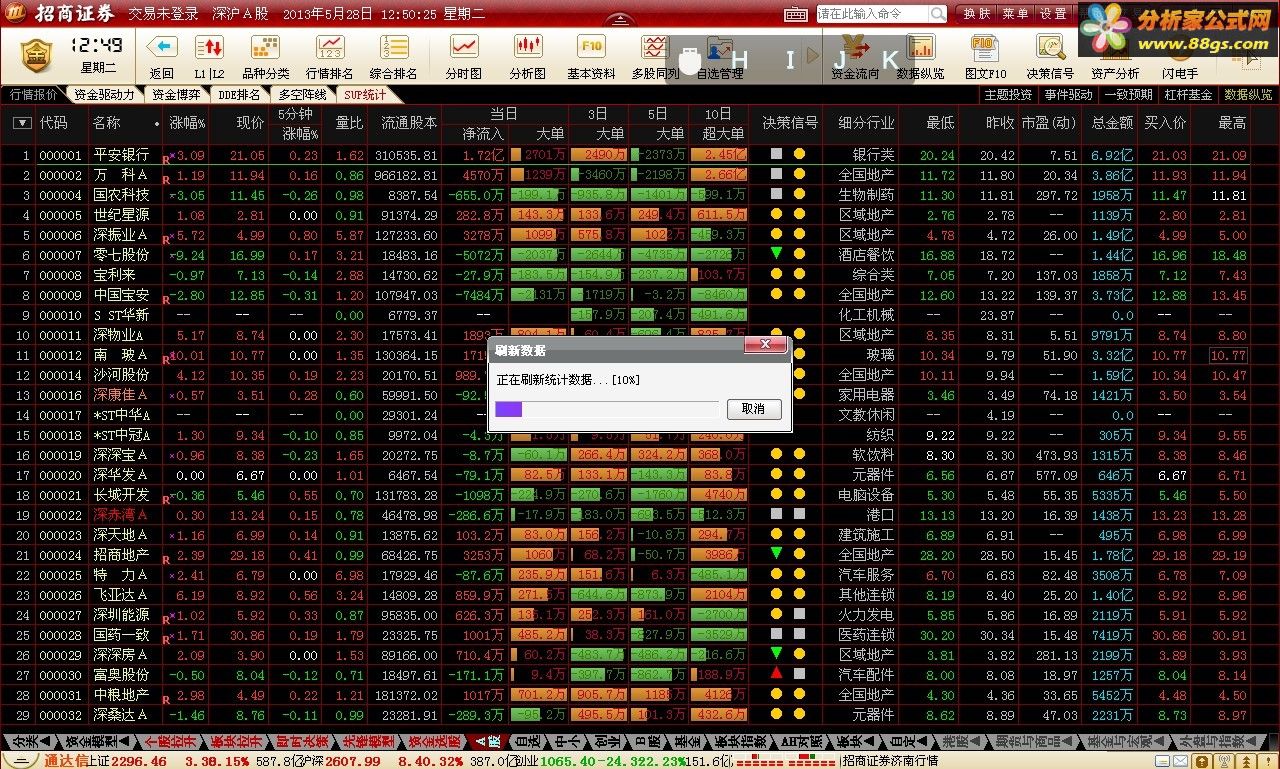Screen dimensions: 1280x769
Task: Sort by the 涨幅% column header
Action: pyautogui.click(x=187, y=123)
